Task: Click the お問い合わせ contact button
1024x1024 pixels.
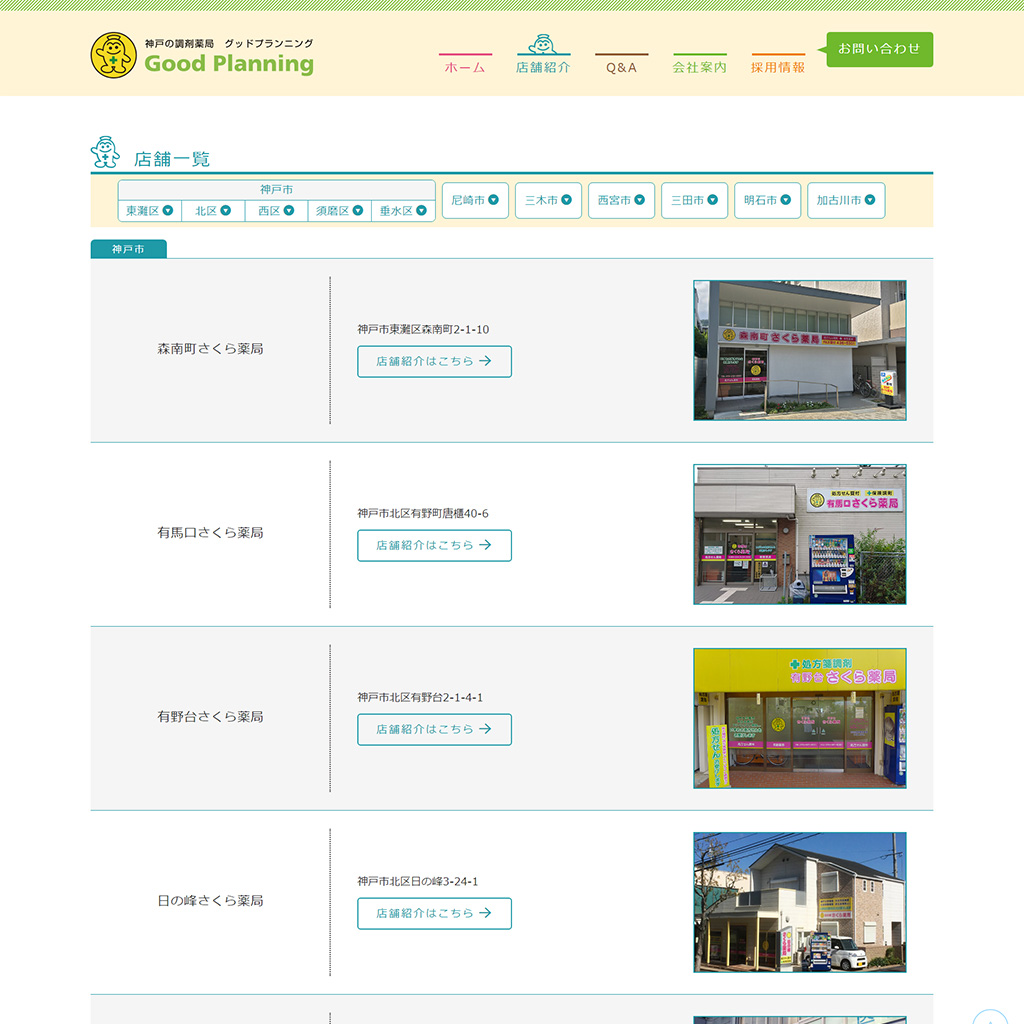Action: pos(879,49)
